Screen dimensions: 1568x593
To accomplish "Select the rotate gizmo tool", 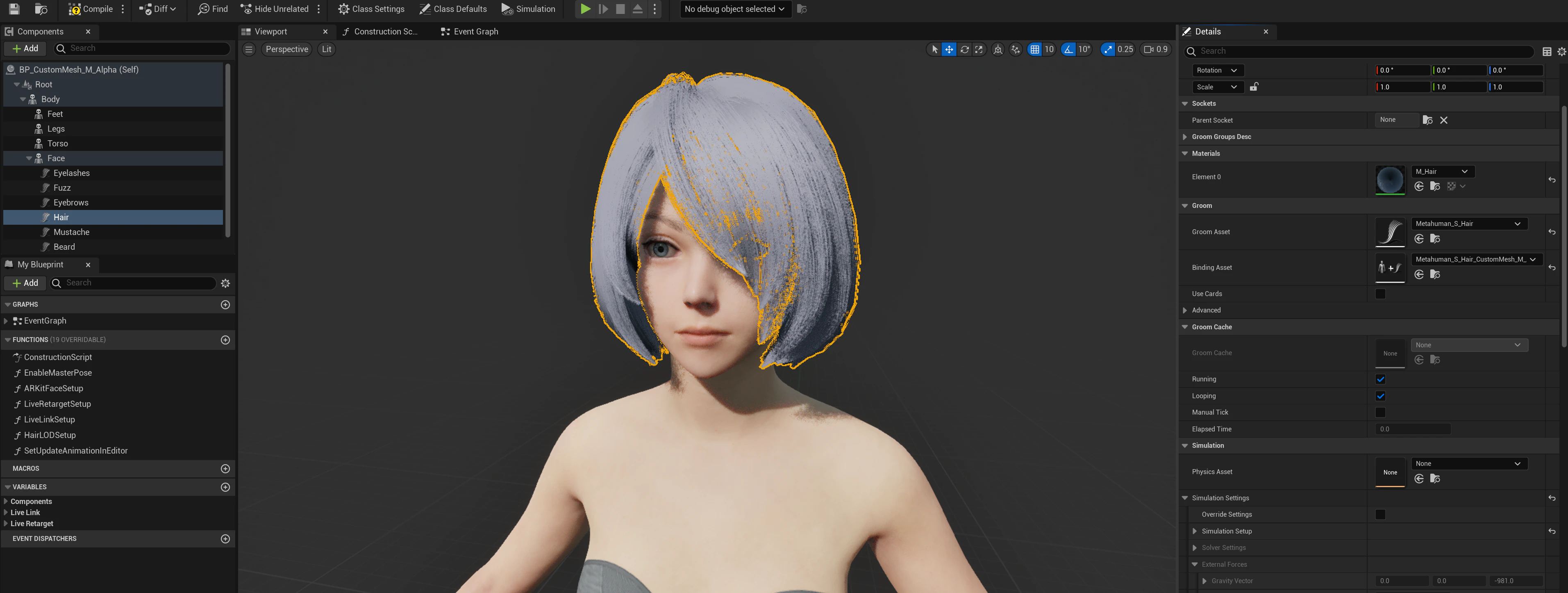I will pyautogui.click(x=964, y=49).
